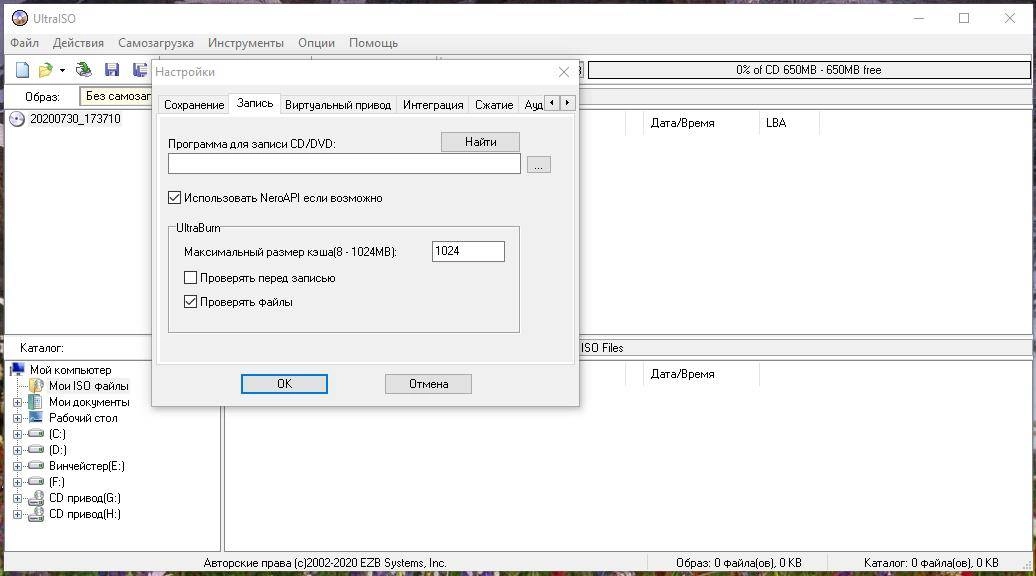Click the (D:) drive icon
The height and width of the screenshot is (576, 1036).
36,449
